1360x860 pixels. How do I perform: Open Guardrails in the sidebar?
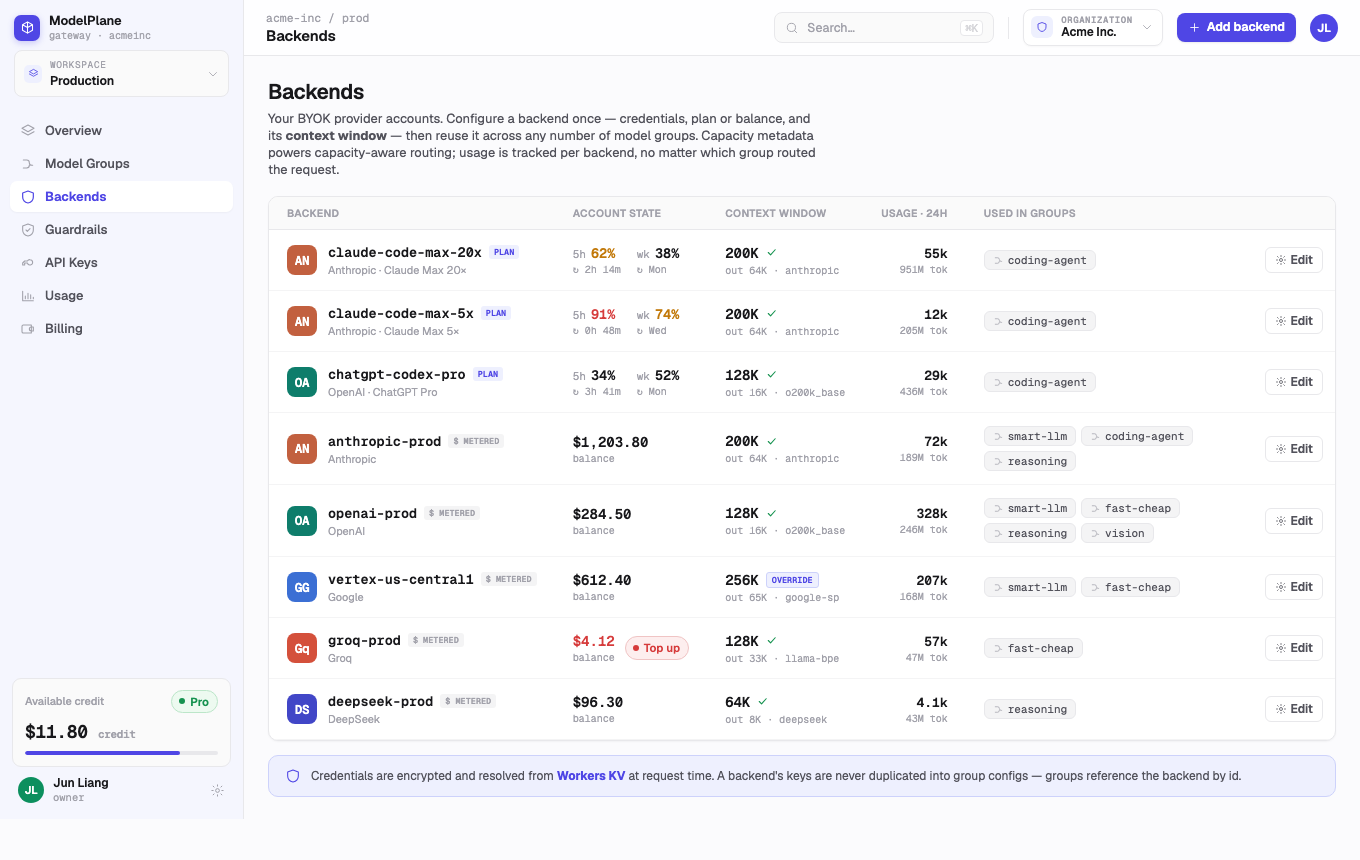121,229
